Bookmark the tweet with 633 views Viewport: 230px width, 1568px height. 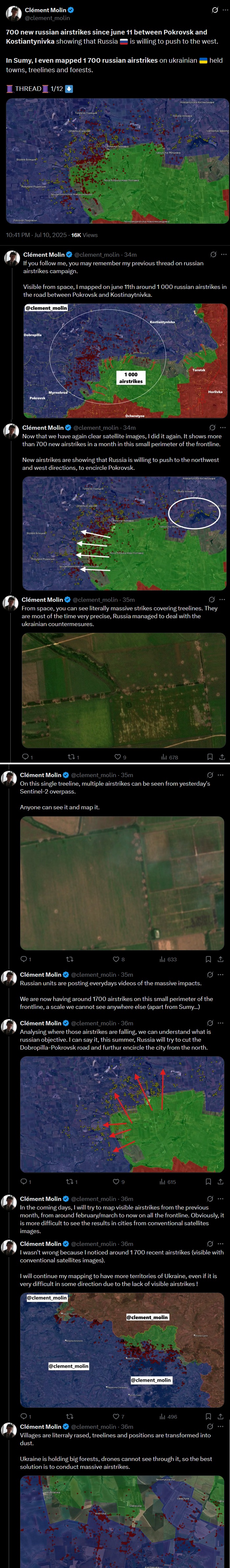(208, 959)
